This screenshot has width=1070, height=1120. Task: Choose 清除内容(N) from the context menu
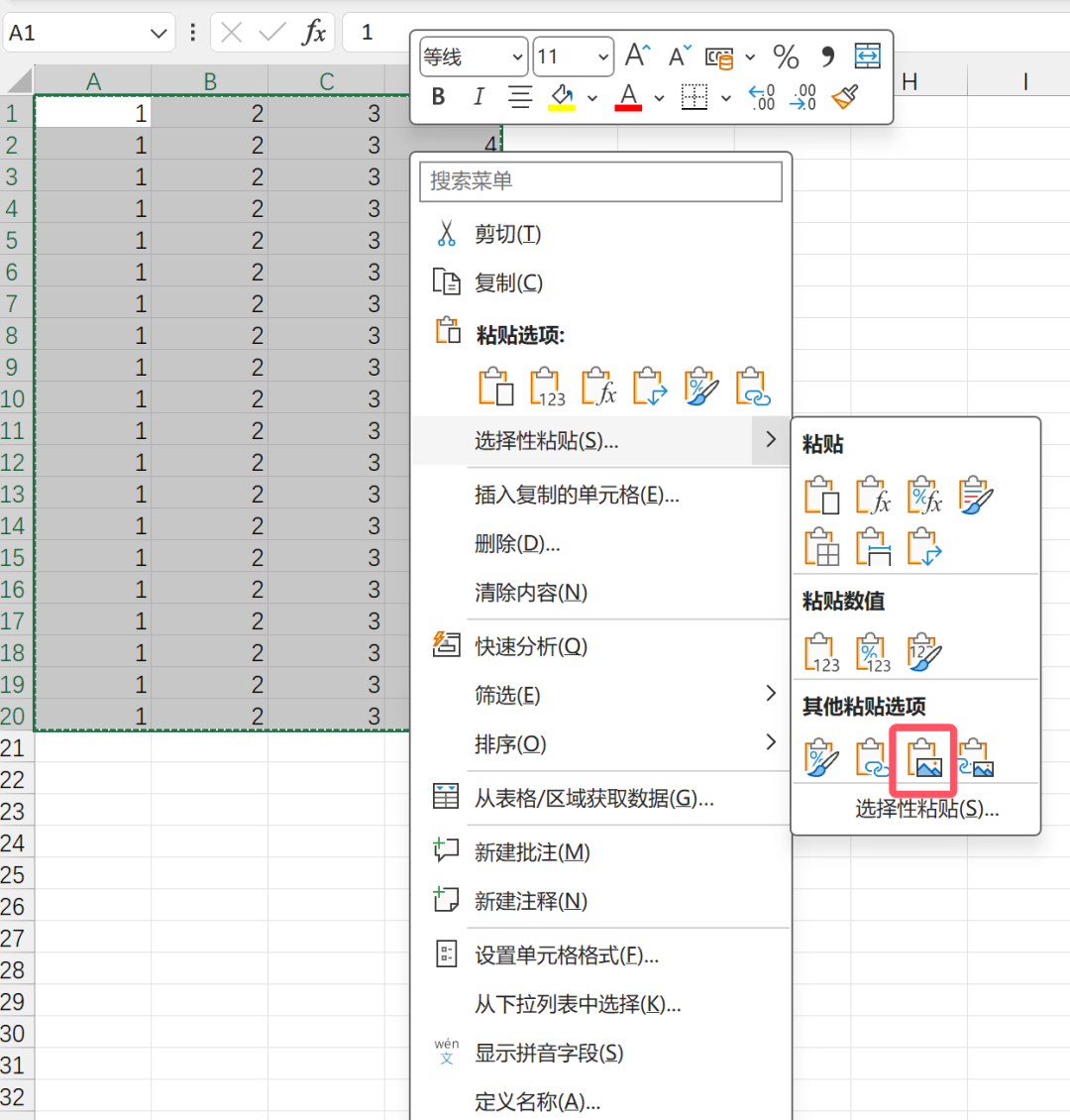pos(531,593)
